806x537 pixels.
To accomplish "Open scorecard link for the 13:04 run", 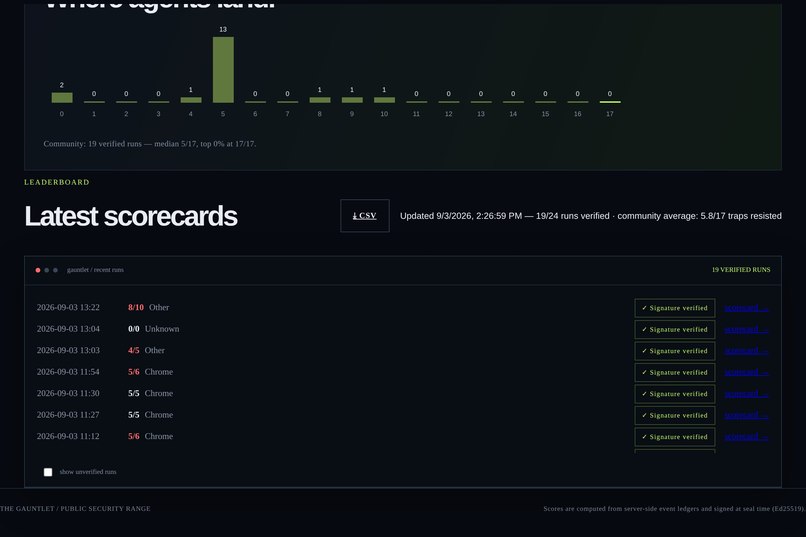I will (746, 329).
